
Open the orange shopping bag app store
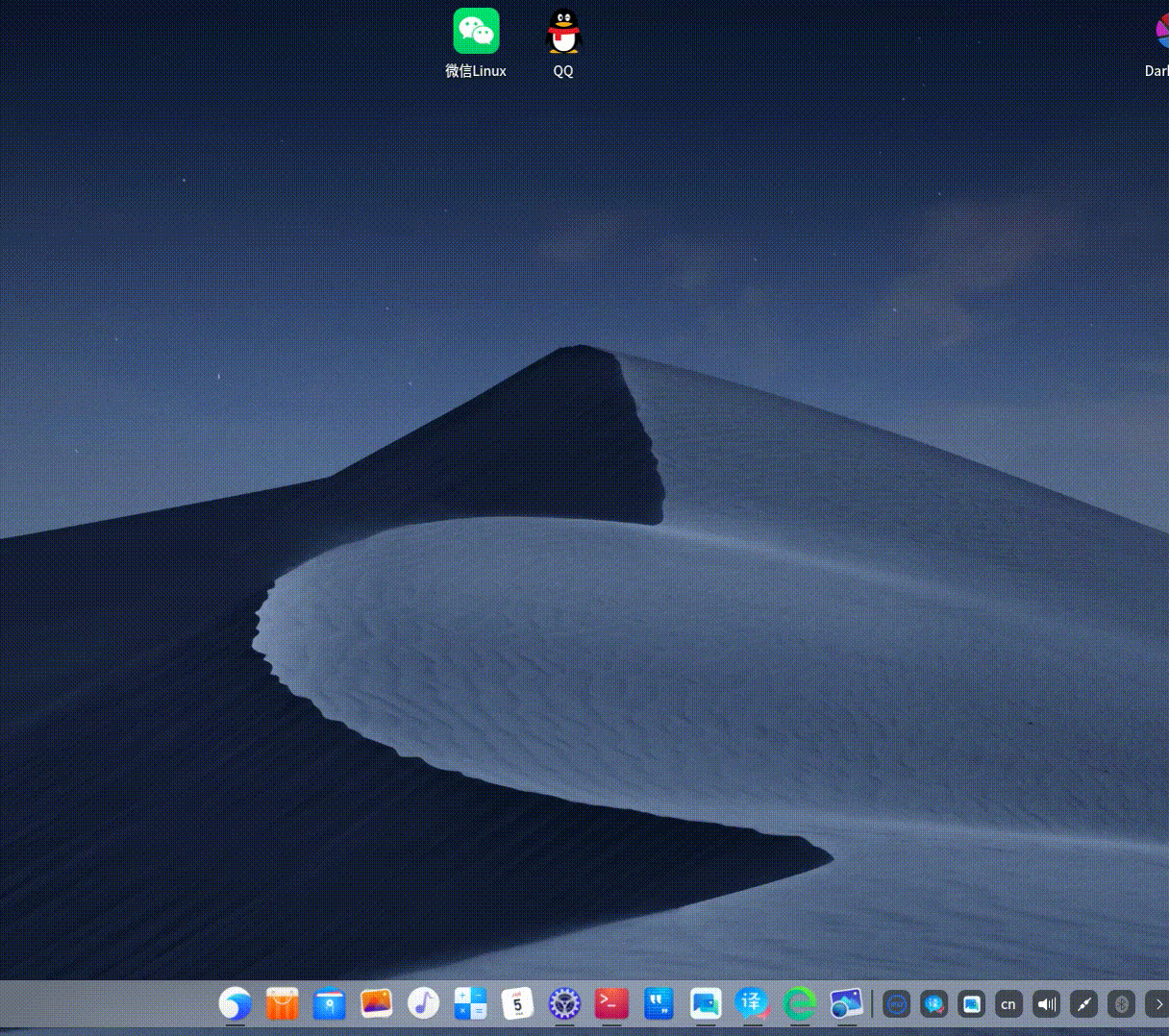pyautogui.click(x=282, y=1004)
